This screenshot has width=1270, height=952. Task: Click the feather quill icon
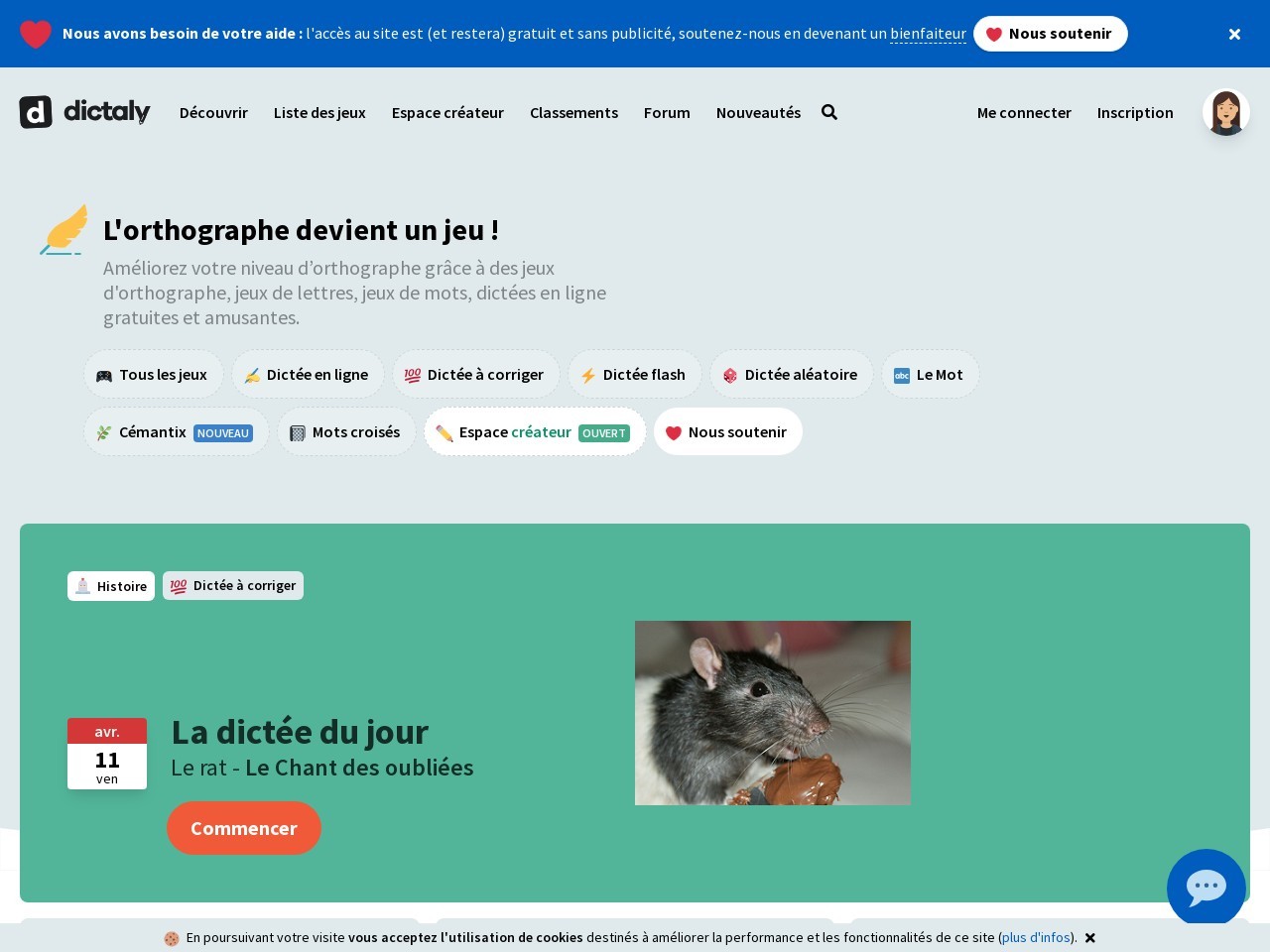pyautogui.click(x=64, y=230)
